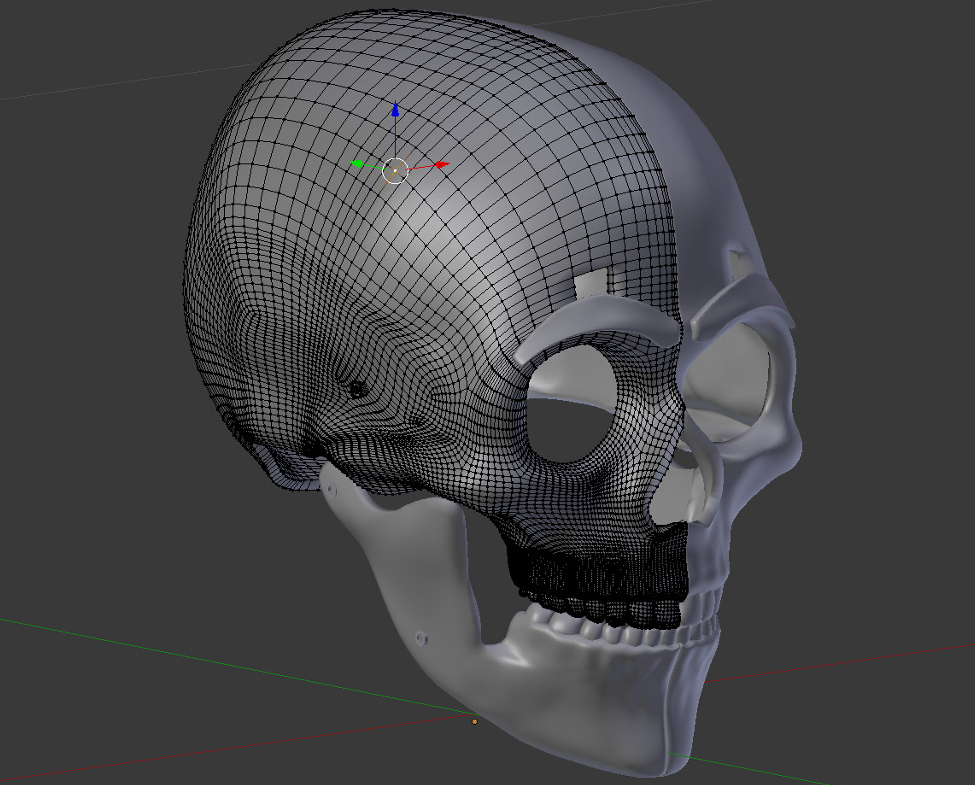This screenshot has height=785, width=975.
Task: Select the orange origin dot beneath the jaw
Action: click(474, 721)
